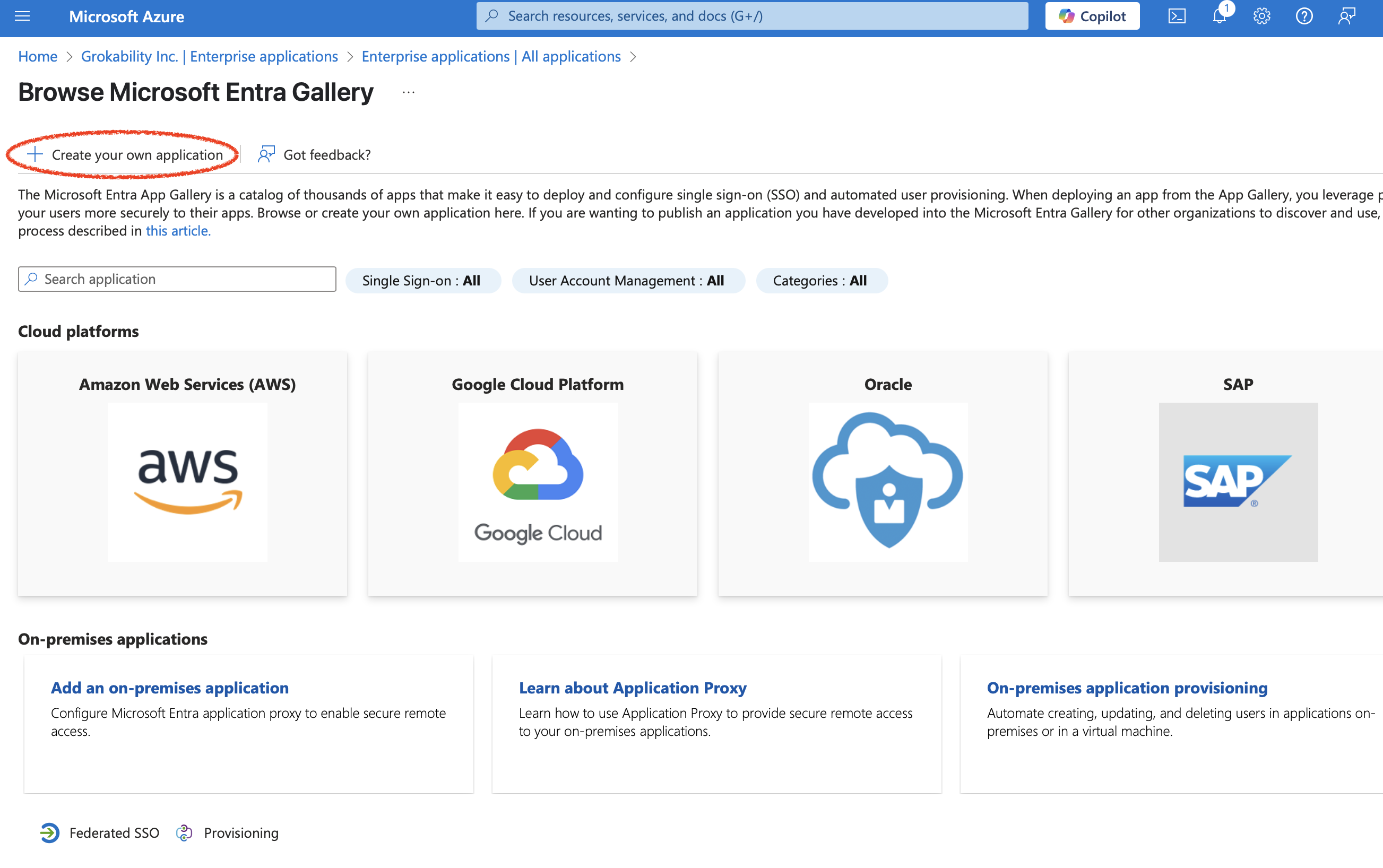Open portal settings gear

pos(1261,16)
